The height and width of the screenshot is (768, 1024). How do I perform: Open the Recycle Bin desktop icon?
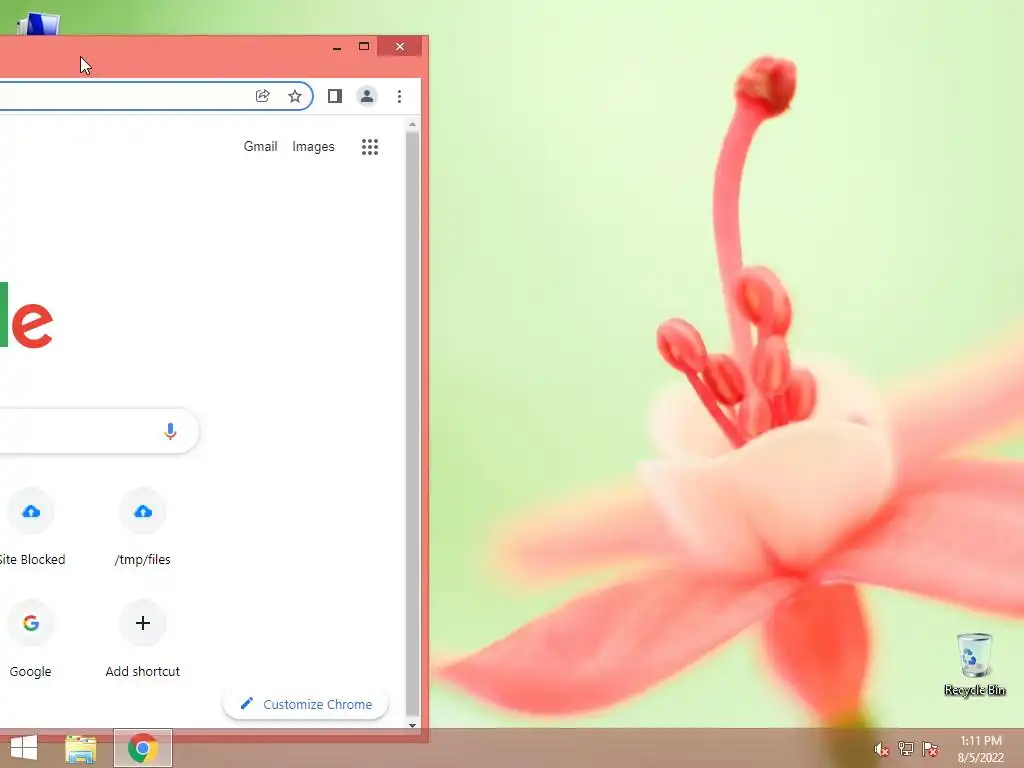point(974,664)
